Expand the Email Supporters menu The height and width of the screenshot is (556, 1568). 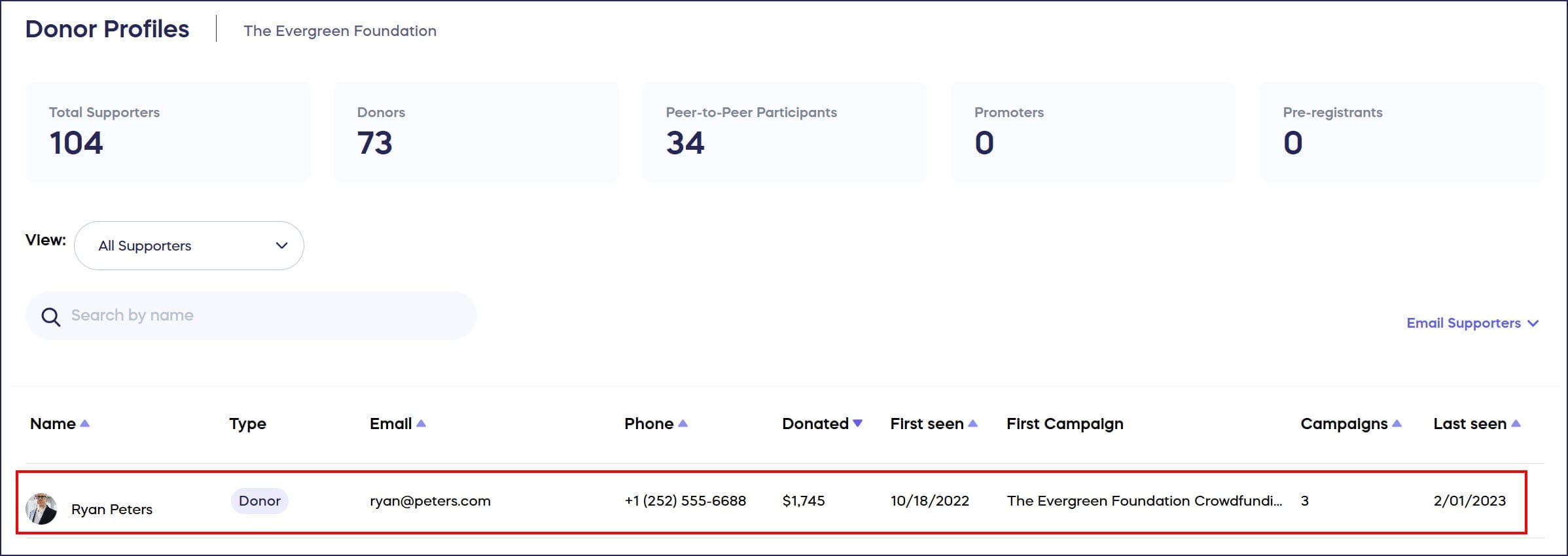(1463, 323)
